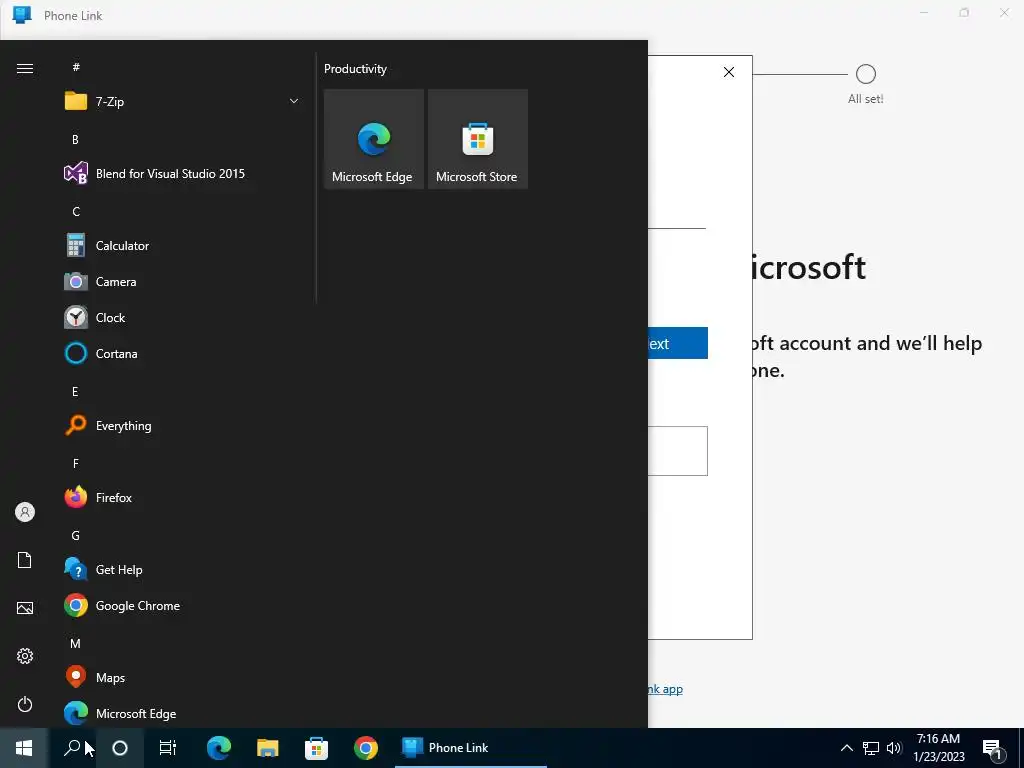Click the Cortana circle on the taskbar
This screenshot has width=1024, height=768.
[120, 748]
